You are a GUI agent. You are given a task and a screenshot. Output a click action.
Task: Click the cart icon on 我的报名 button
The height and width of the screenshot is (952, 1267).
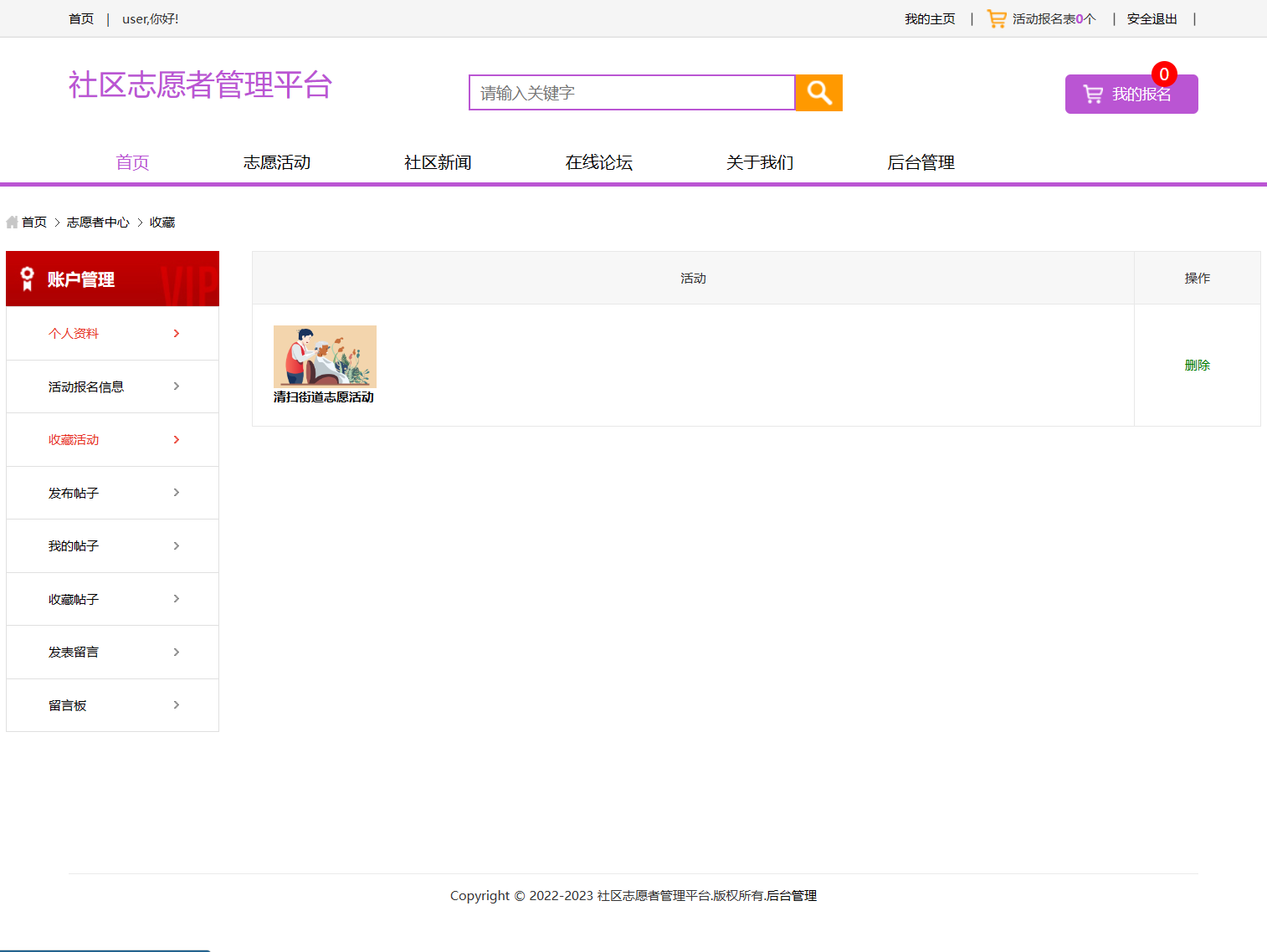1092,94
